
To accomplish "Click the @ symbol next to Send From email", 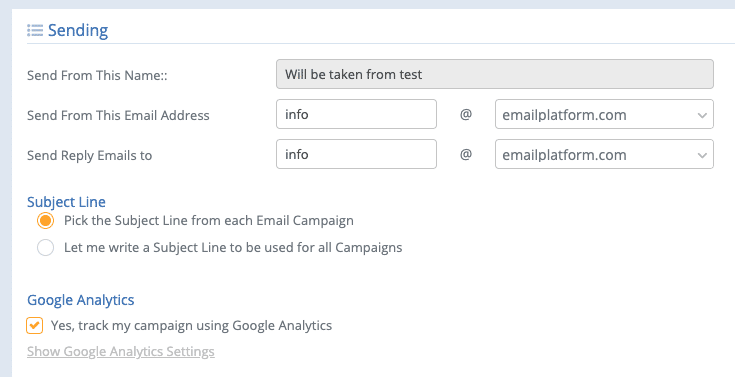I will (x=465, y=114).
